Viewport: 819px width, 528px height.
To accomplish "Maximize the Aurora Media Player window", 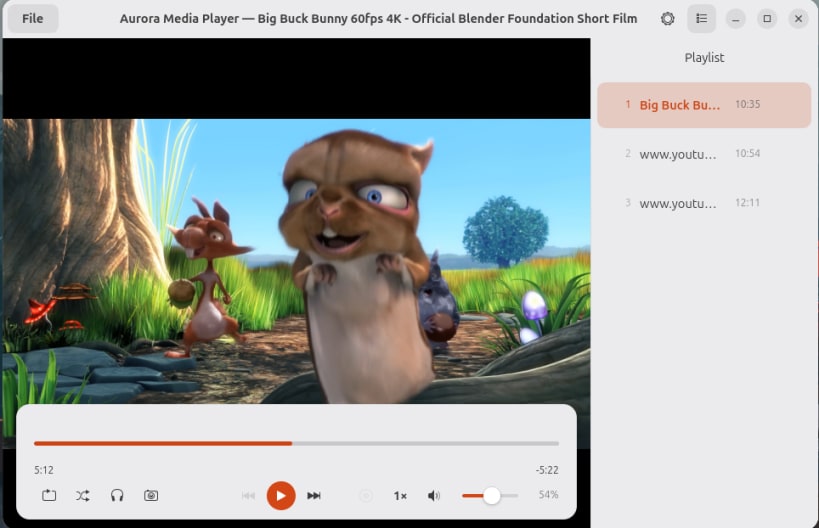I will coord(766,19).
